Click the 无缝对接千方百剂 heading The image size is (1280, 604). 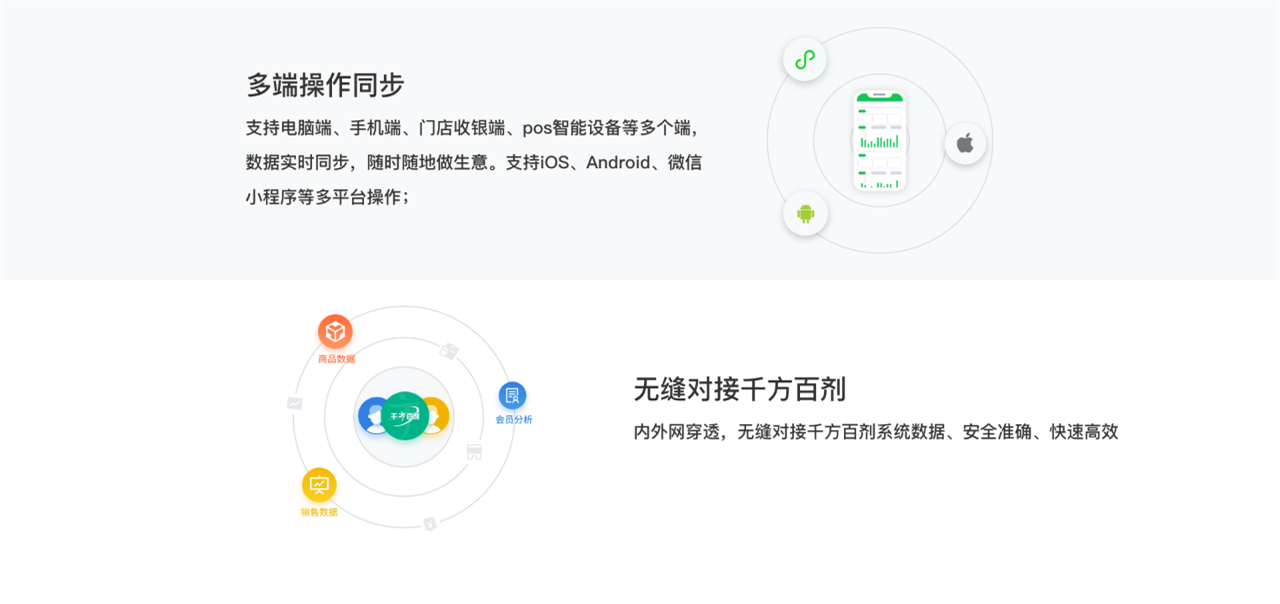740,389
